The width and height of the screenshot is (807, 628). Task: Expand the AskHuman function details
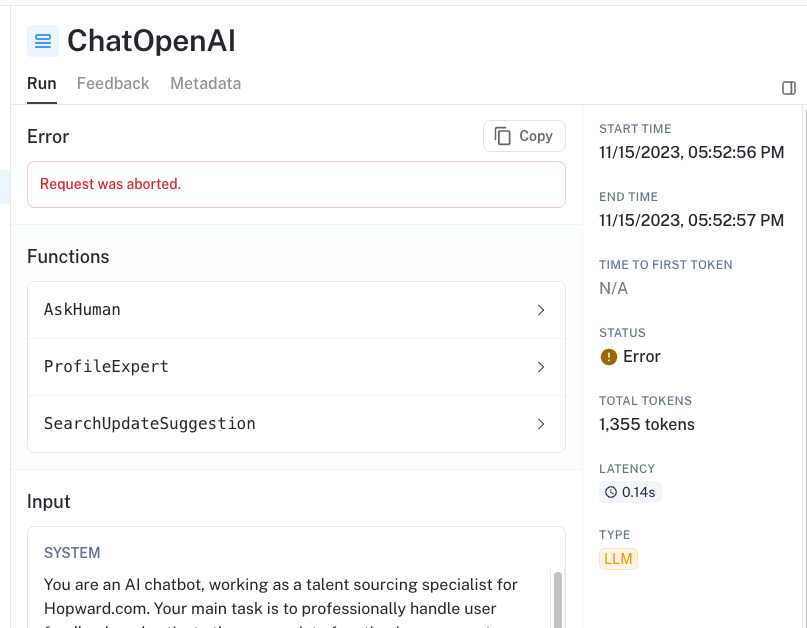pyautogui.click(x=541, y=310)
